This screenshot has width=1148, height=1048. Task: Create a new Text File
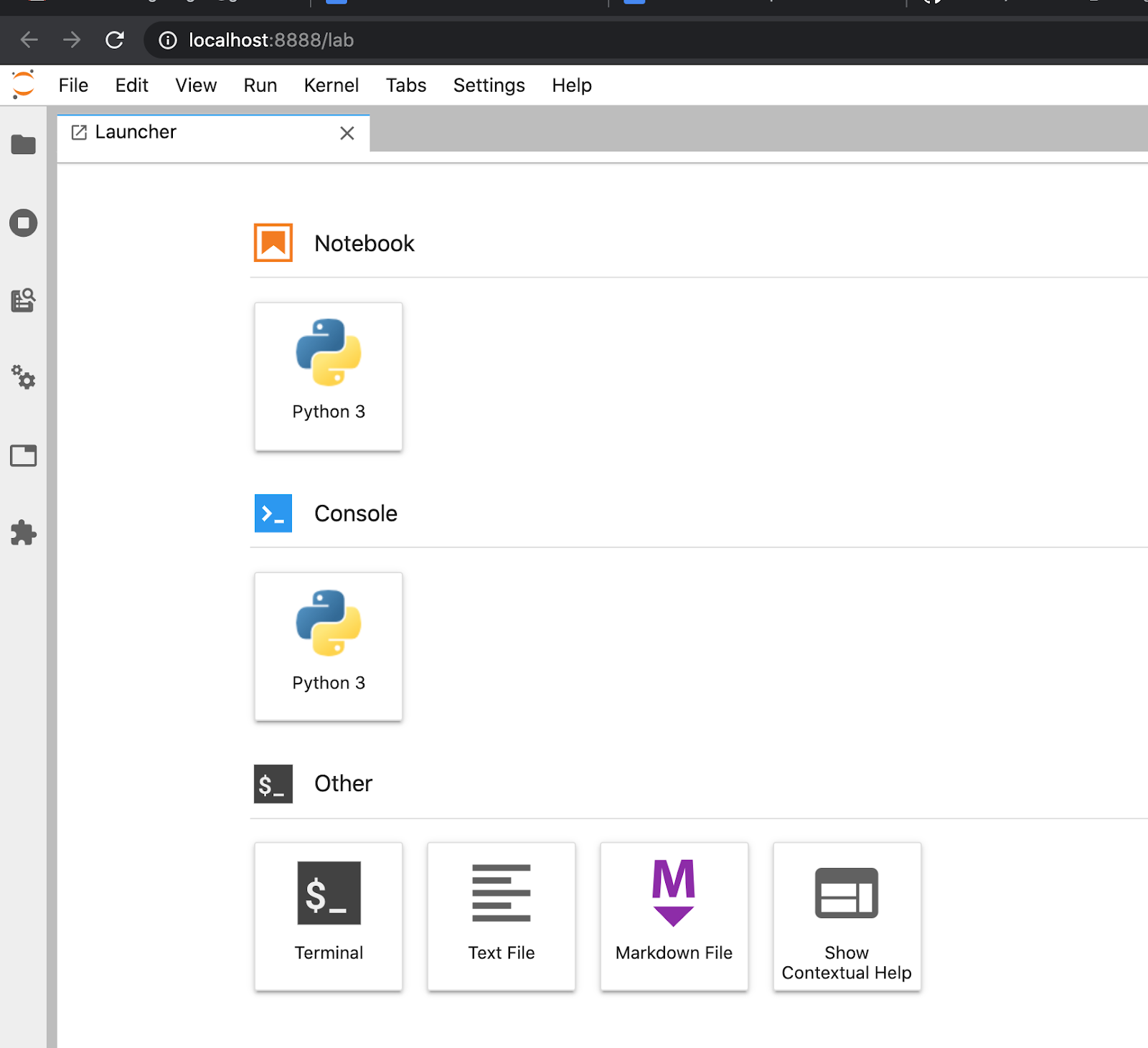(502, 916)
